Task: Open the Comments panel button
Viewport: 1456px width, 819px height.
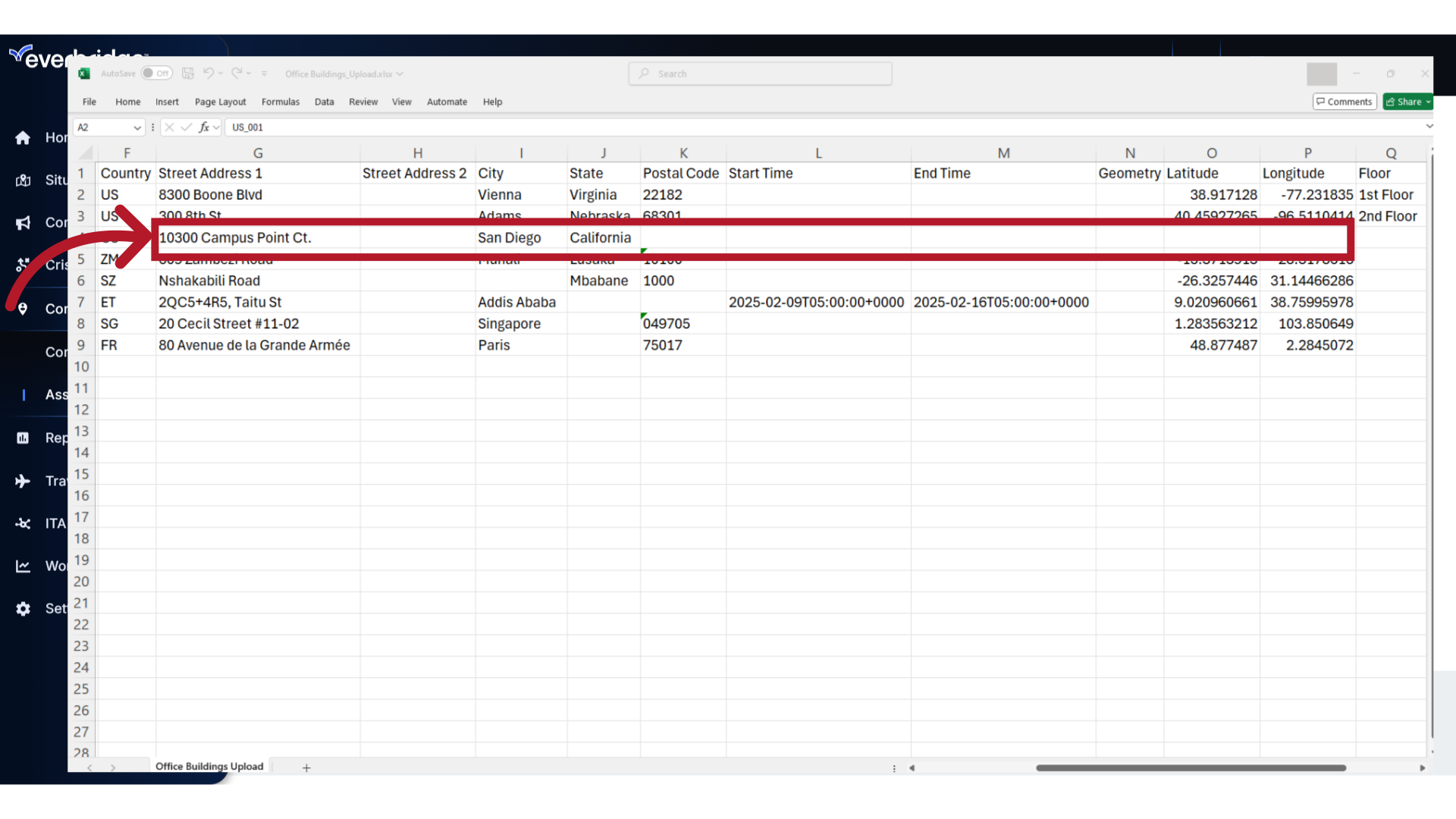Action: [1344, 101]
